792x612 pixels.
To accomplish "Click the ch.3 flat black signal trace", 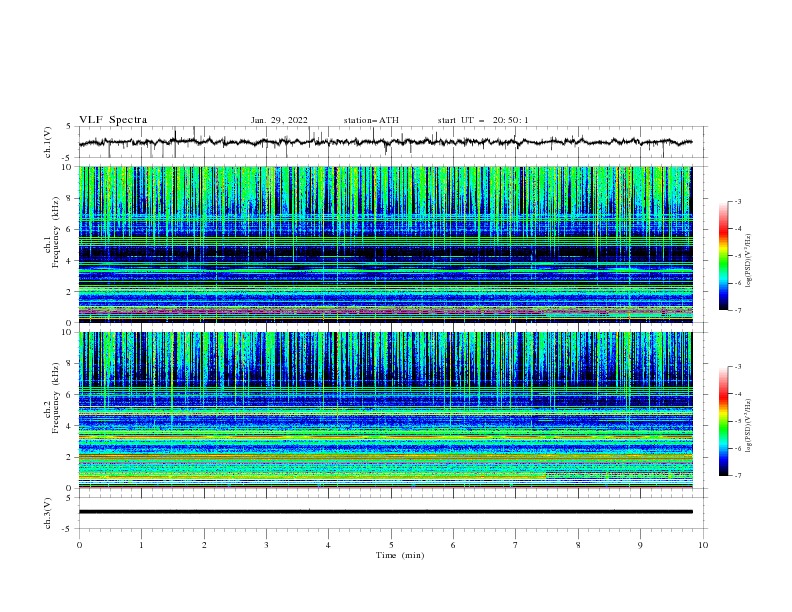I will [385, 512].
